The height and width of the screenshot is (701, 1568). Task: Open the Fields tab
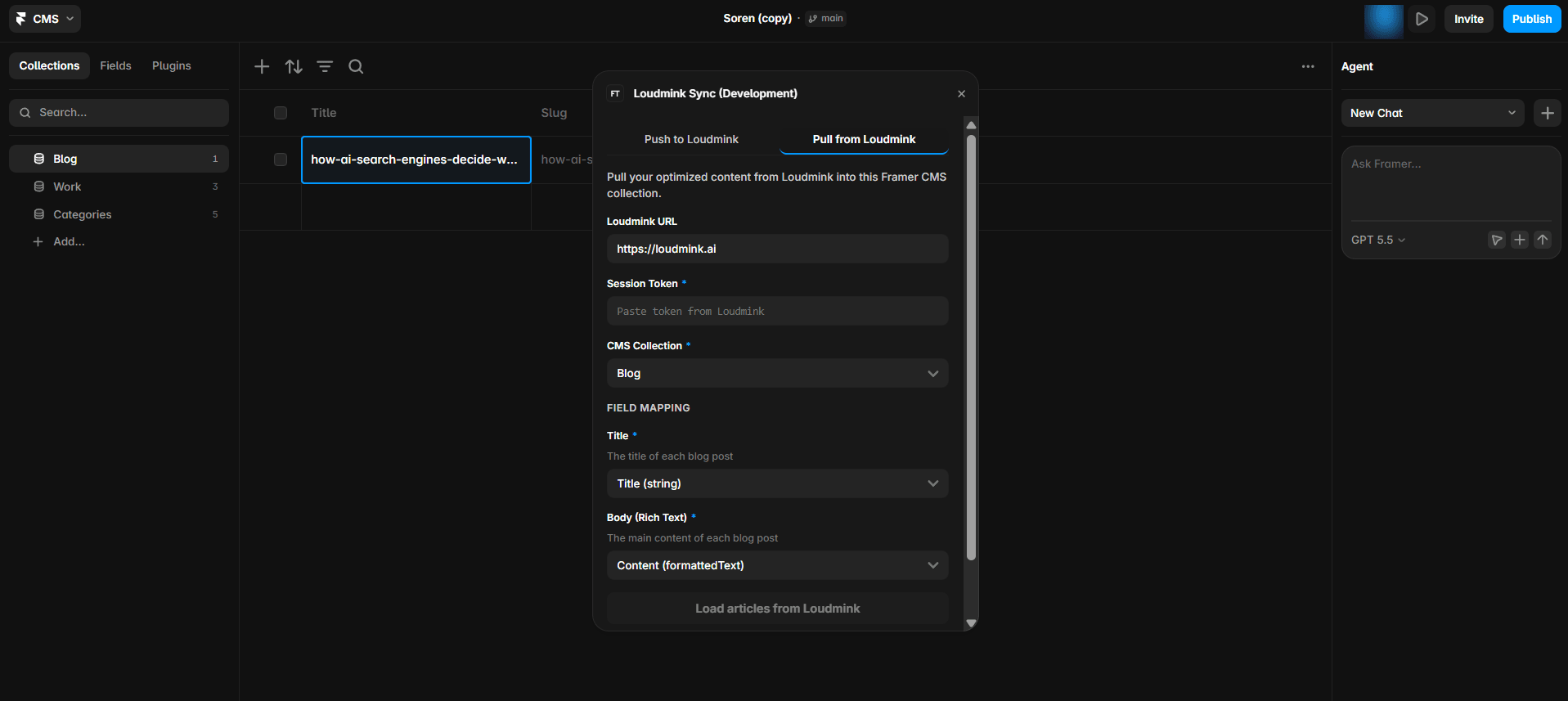(x=115, y=65)
